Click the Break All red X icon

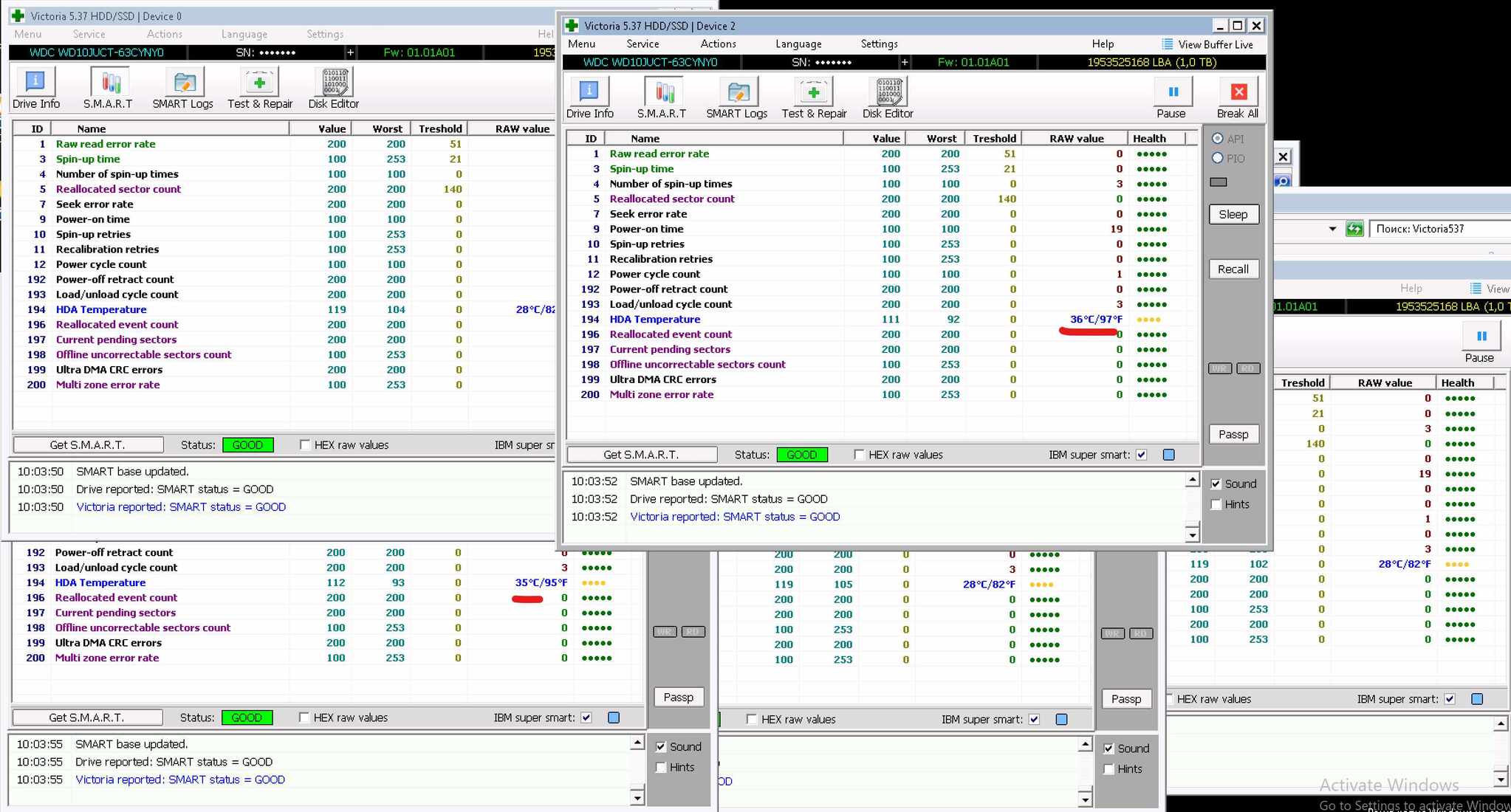coord(1238,92)
